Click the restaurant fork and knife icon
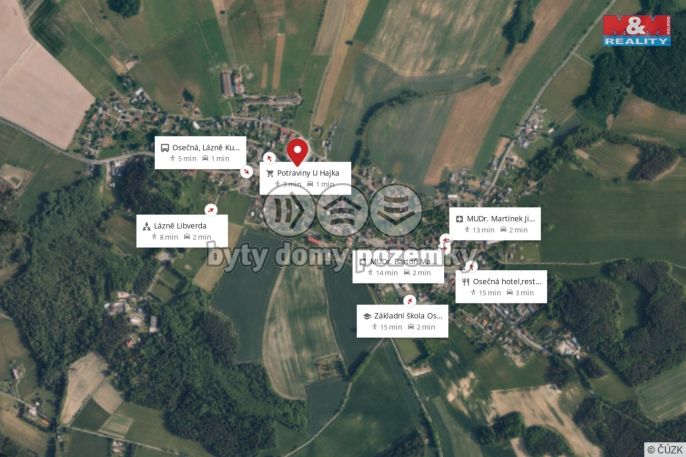This screenshot has height=457, width=686. [x=466, y=282]
